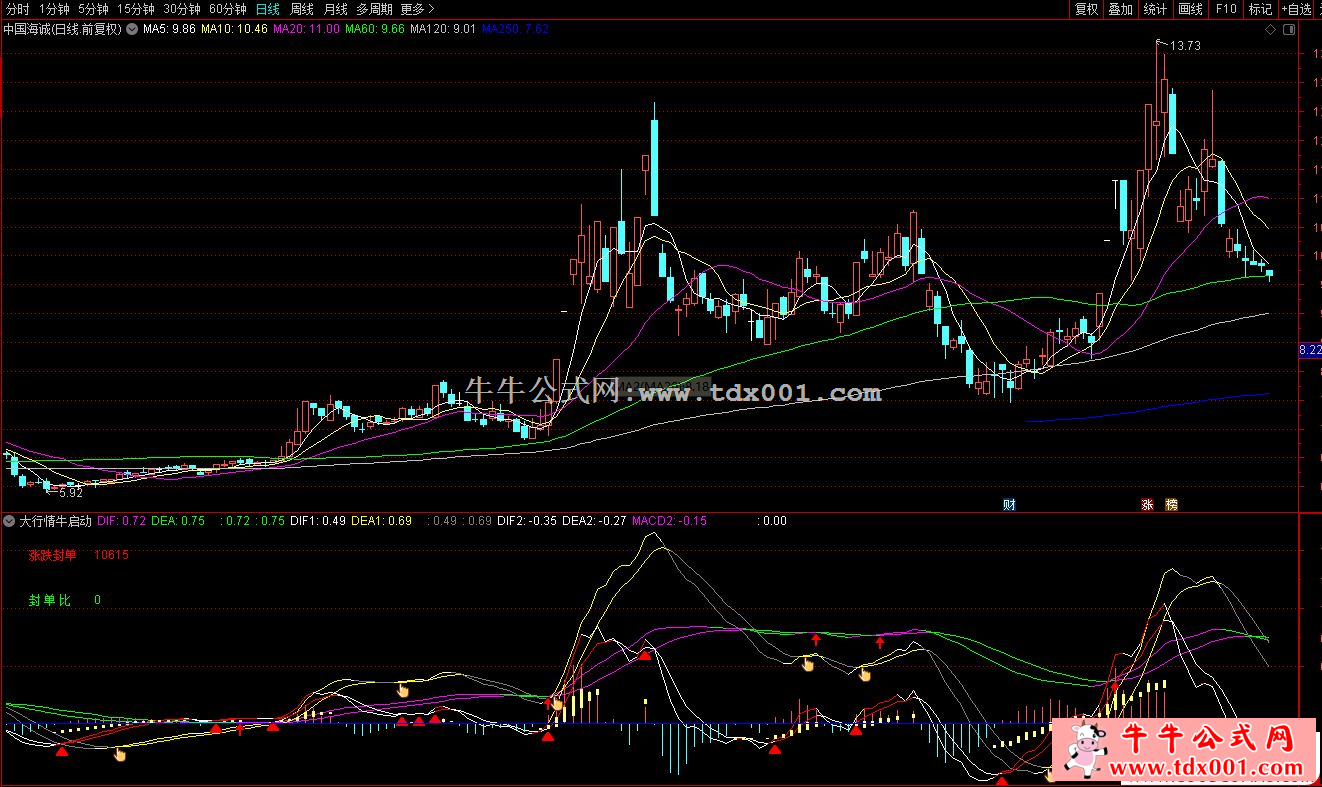Expand indicator dropdown beside 大行情牛启动
The width and height of the screenshot is (1322, 787).
(10, 521)
